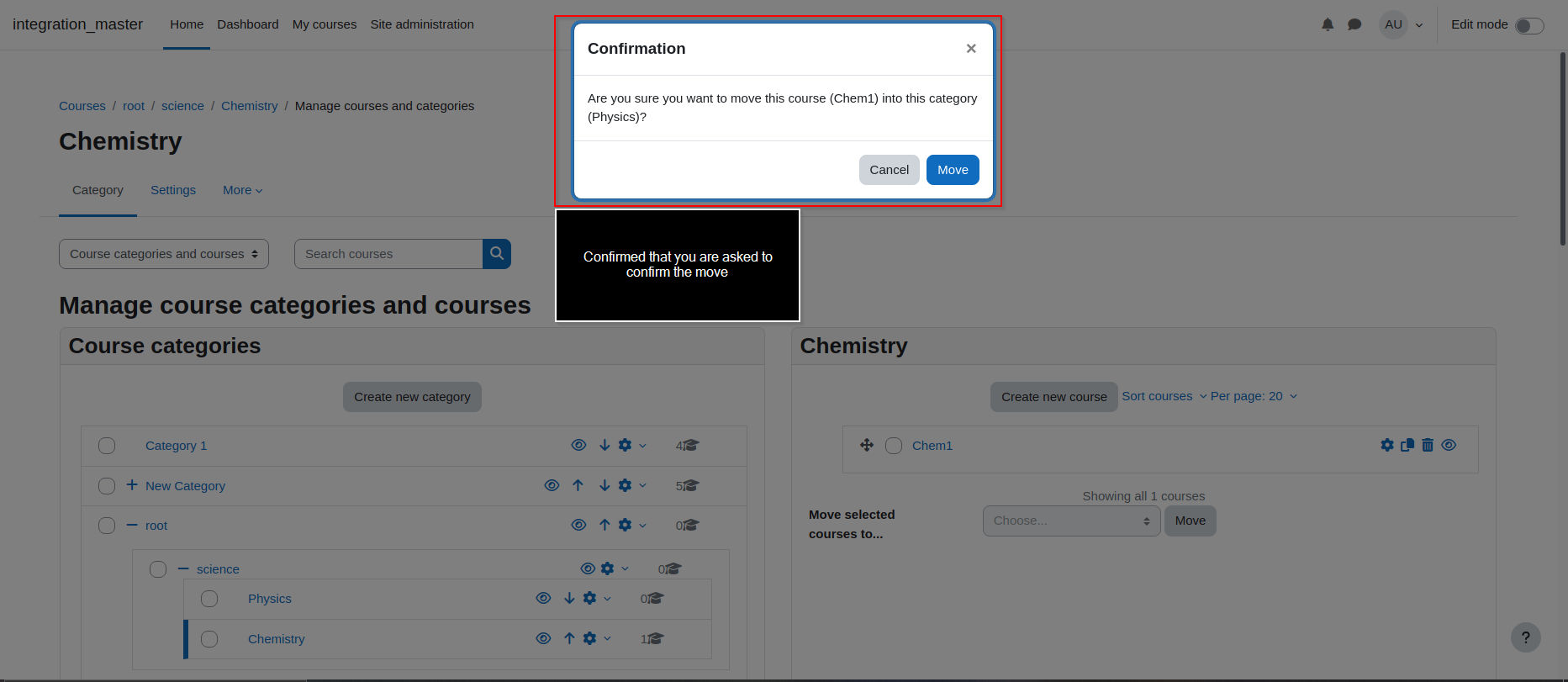1568x682 pixels.
Task: Select the Chem1 course checkbox
Action: [894, 446]
